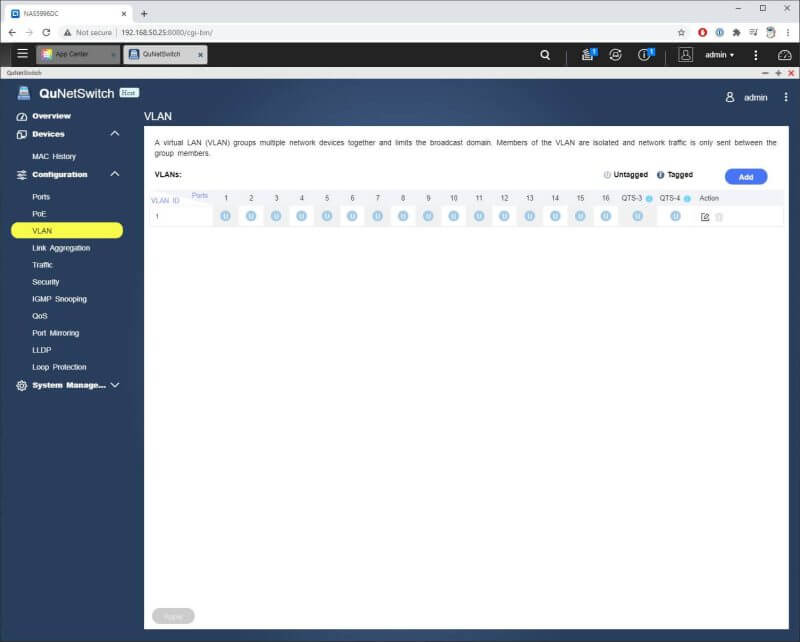Open the PoE configuration page

pyautogui.click(x=39, y=213)
